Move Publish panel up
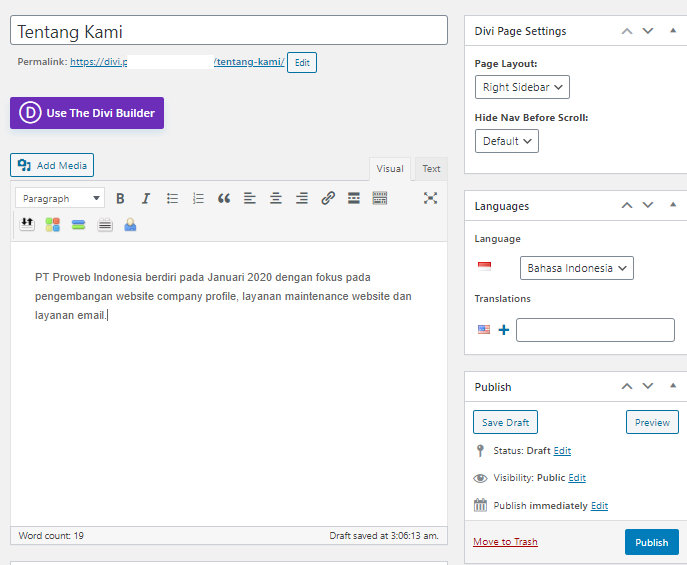This screenshot has width=687, height=565. [x=627, y=386]
